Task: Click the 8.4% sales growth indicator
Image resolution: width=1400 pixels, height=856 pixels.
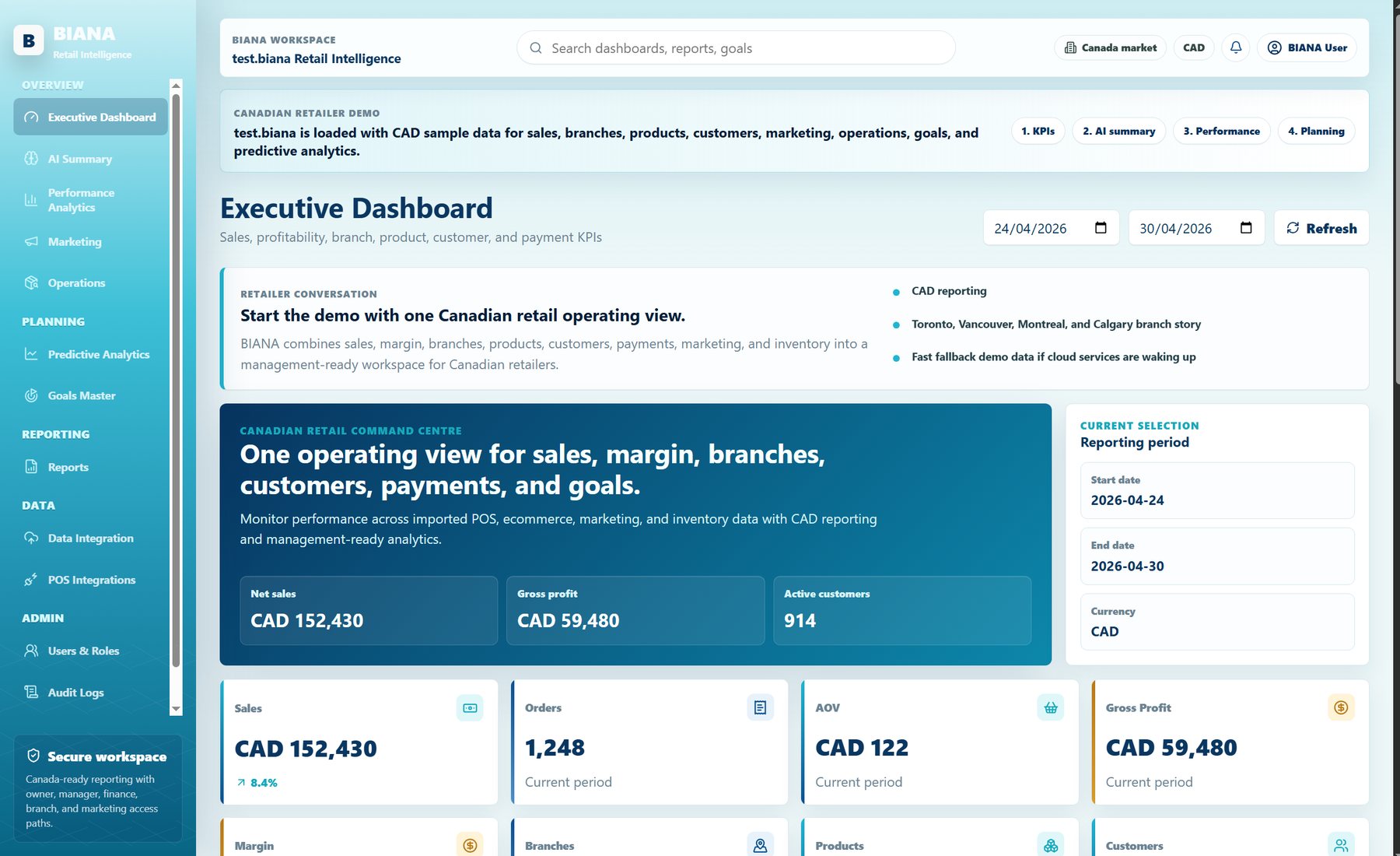Action: (257, 783)
